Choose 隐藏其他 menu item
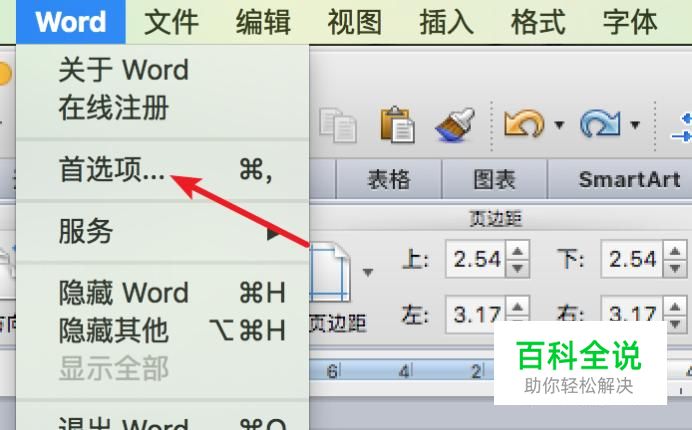 click(162, 330)
